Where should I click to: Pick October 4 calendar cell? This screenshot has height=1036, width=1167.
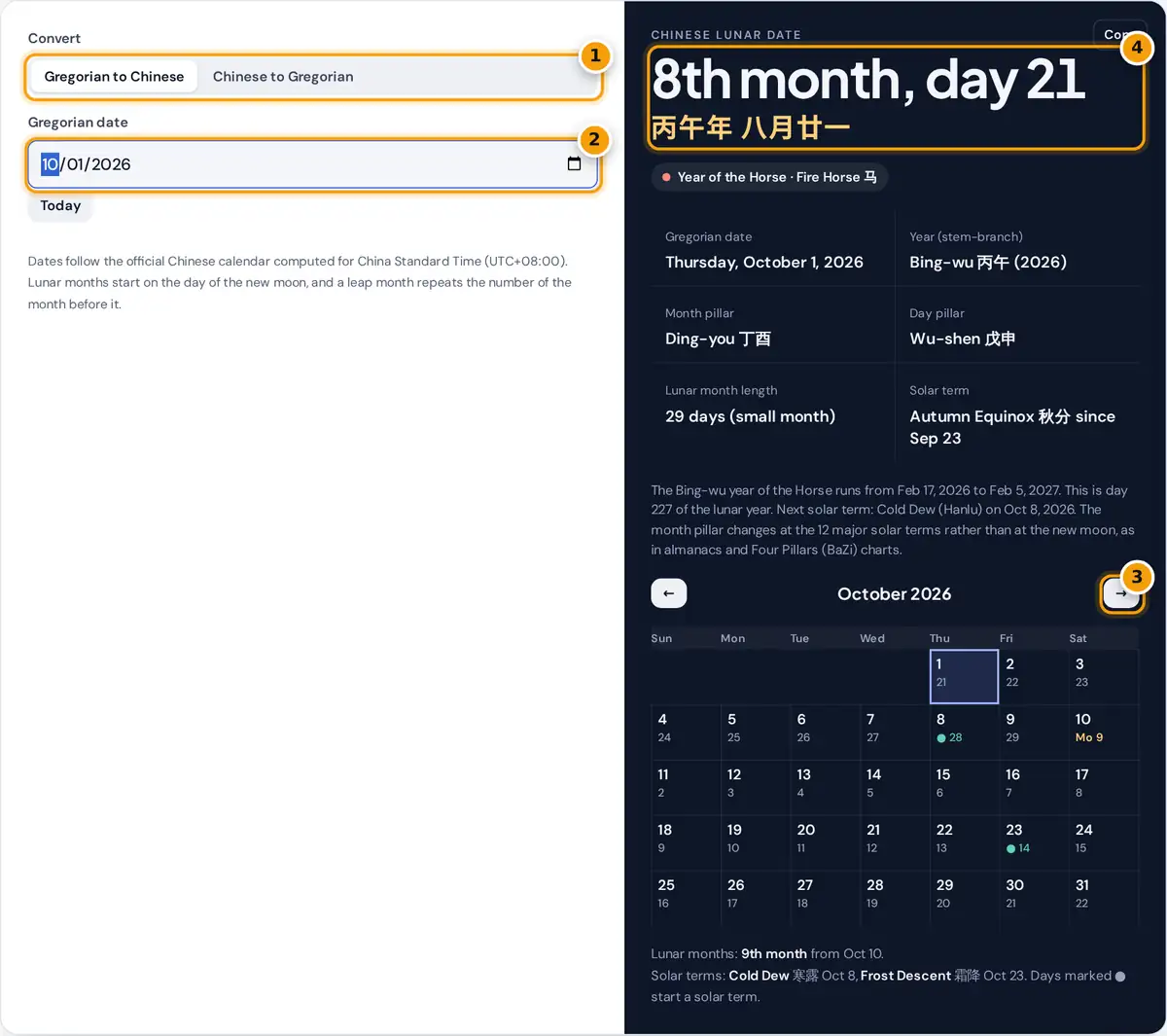click(686, 732)
